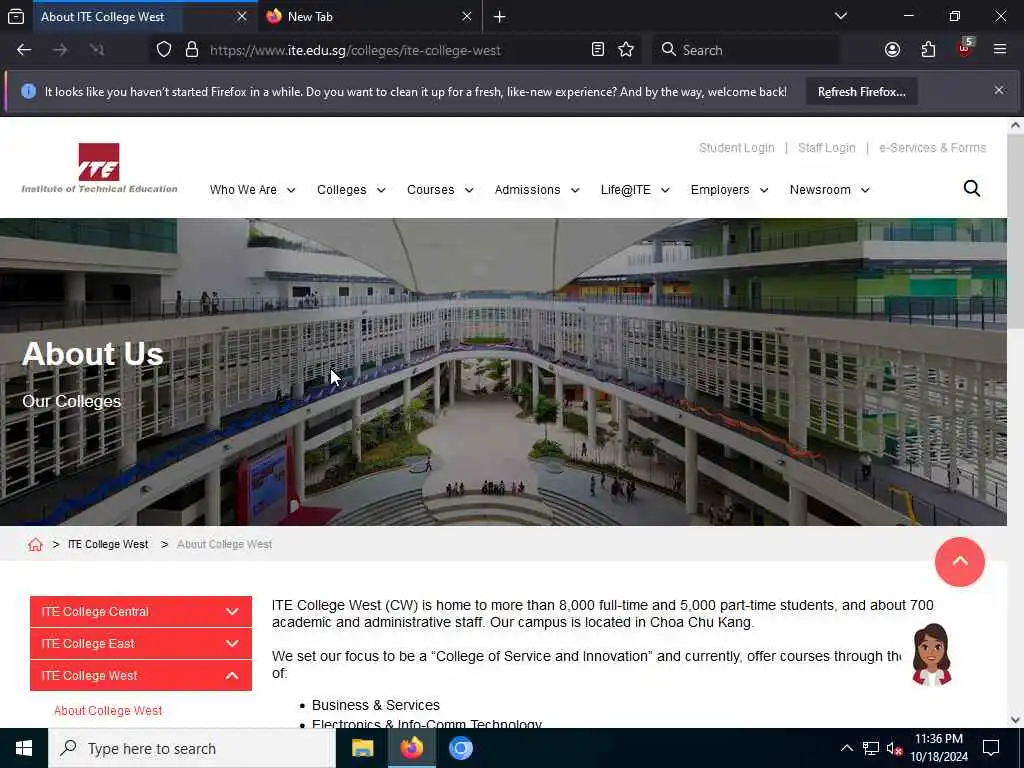Expand the Newsroom menu
This screenshot has height=768, width=1024.
pyautogui.click(x=829, y=189)
